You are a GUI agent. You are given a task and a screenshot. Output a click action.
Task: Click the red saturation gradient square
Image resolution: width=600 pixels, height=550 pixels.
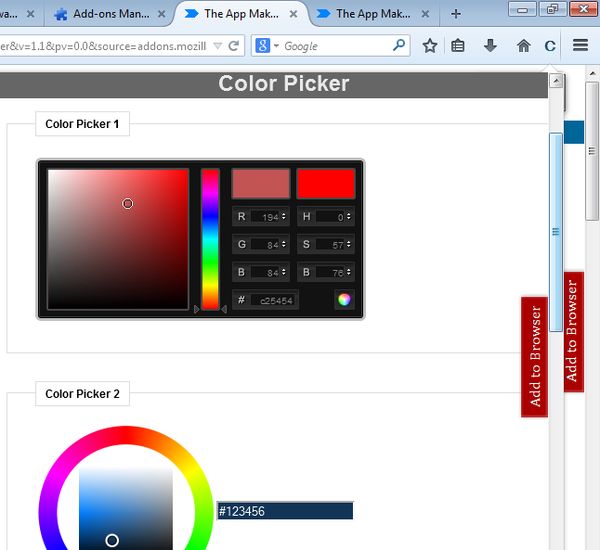[118, 239]
